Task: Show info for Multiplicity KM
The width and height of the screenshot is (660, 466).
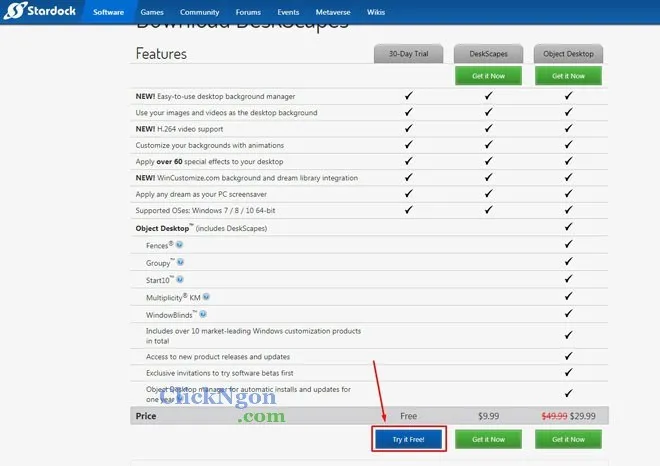Action: tap(206, 297)
